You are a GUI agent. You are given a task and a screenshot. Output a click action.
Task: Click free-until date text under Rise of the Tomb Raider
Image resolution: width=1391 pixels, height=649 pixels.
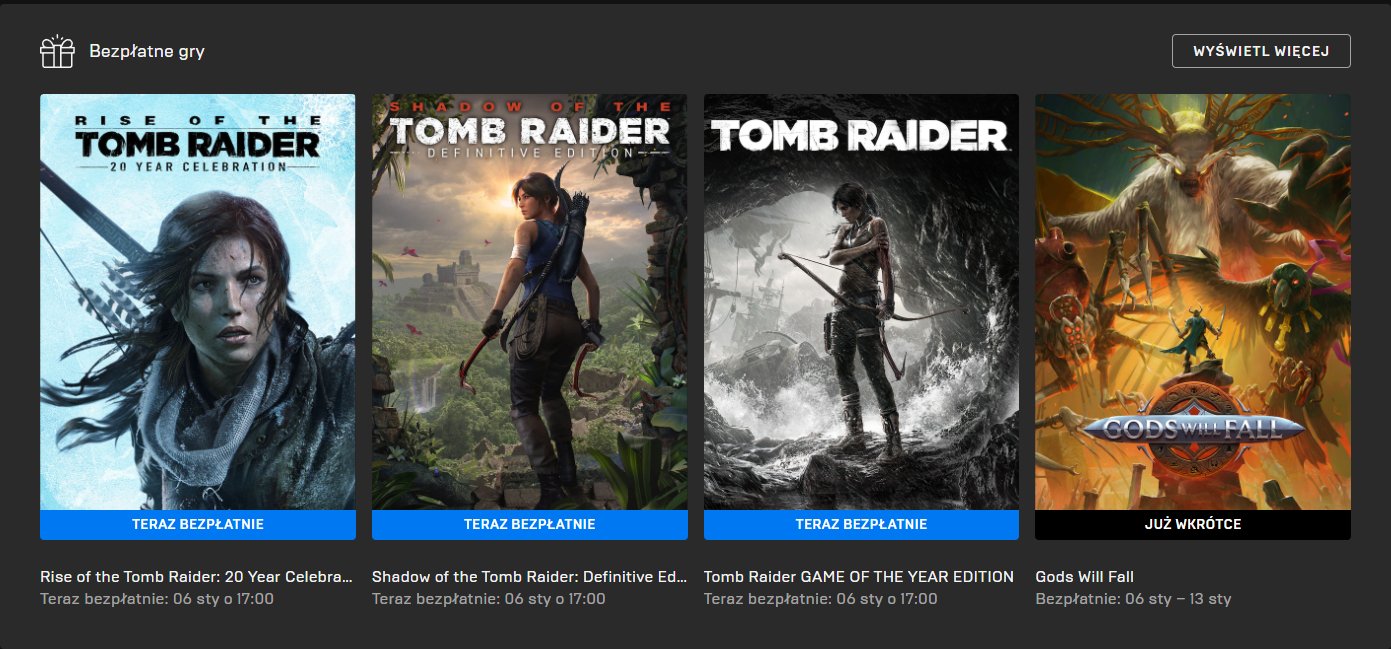[x=157, y=599]
